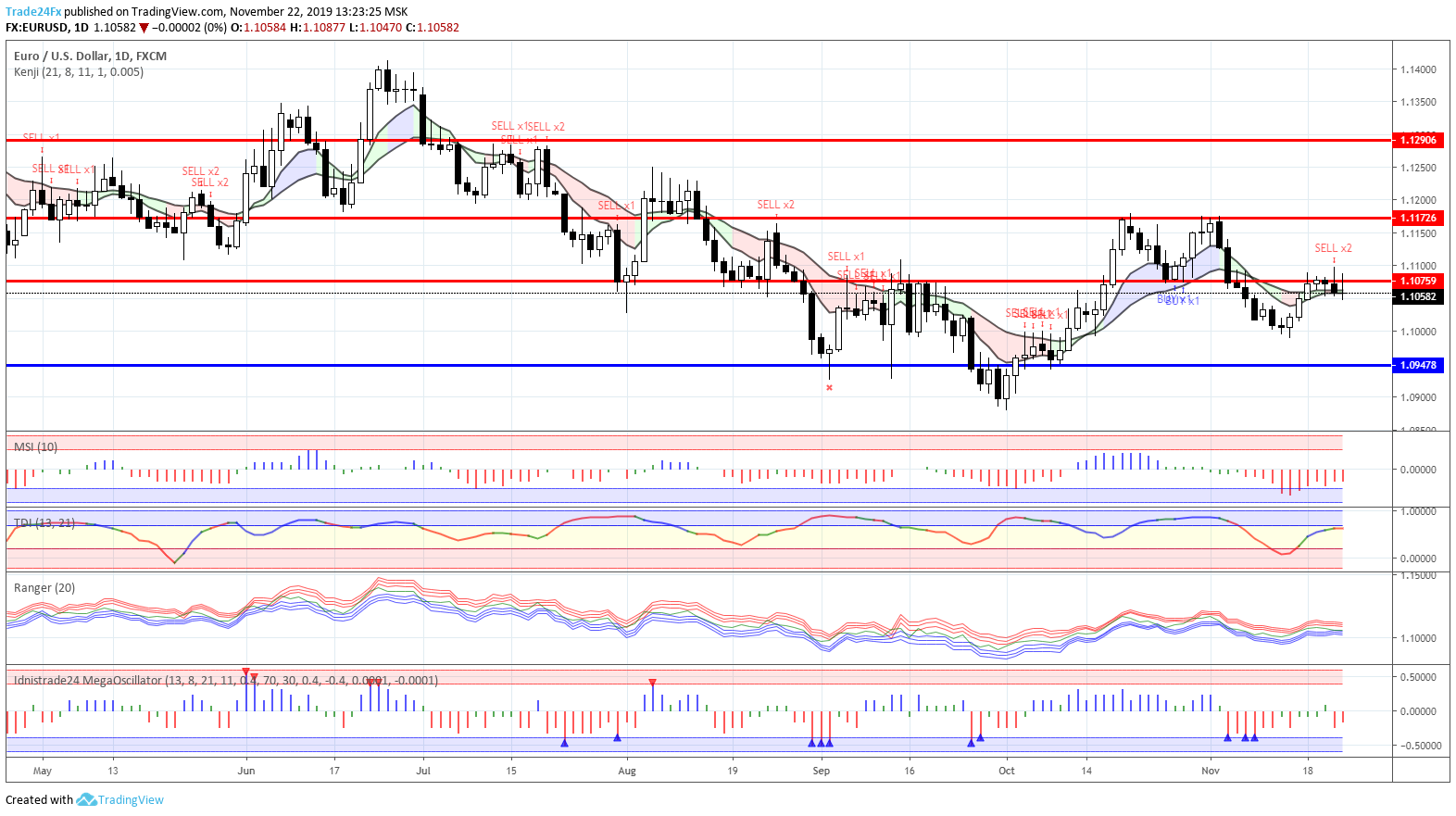The width and height of the screenshot is (1456, 816).
Task: Click the Aug date on time axis
Action: [x=627, y=771]
